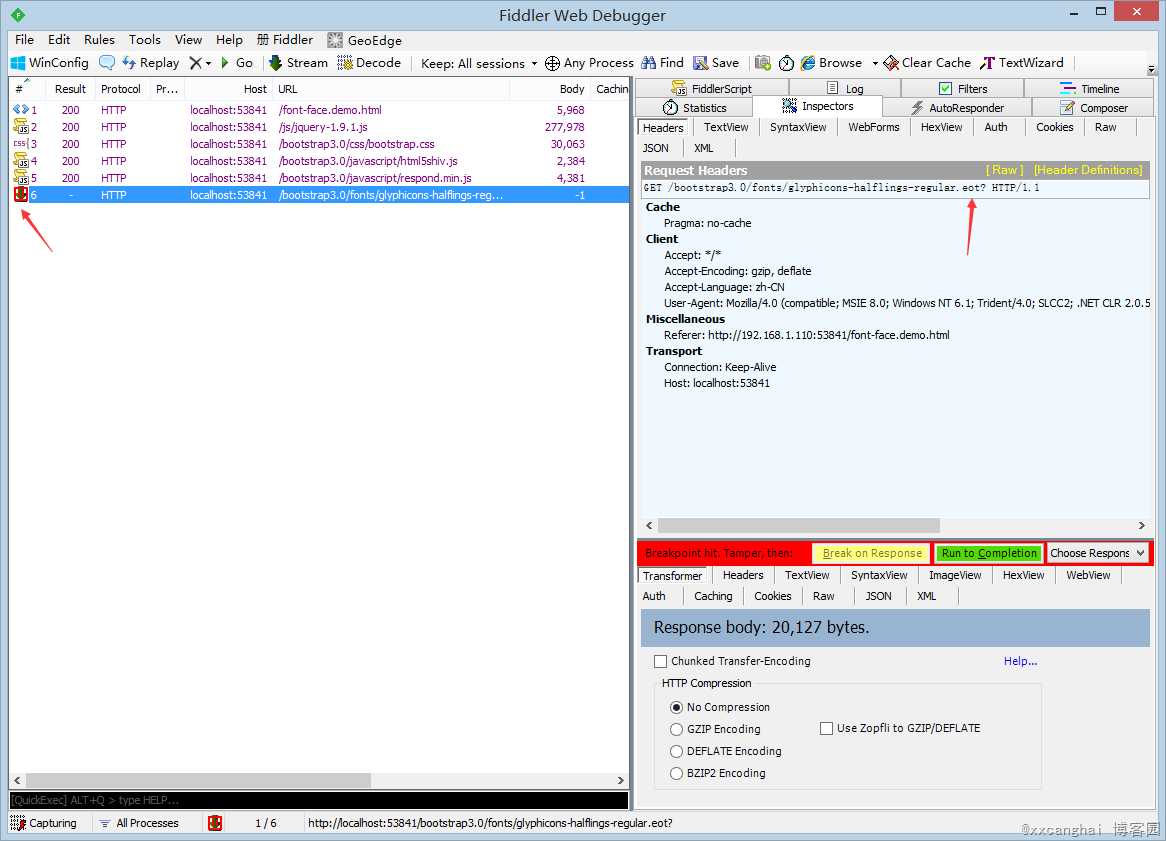This screenshot has height=841, width=1166.
Task: Select the No Compression radio button
Action: [x=676, y=707]
